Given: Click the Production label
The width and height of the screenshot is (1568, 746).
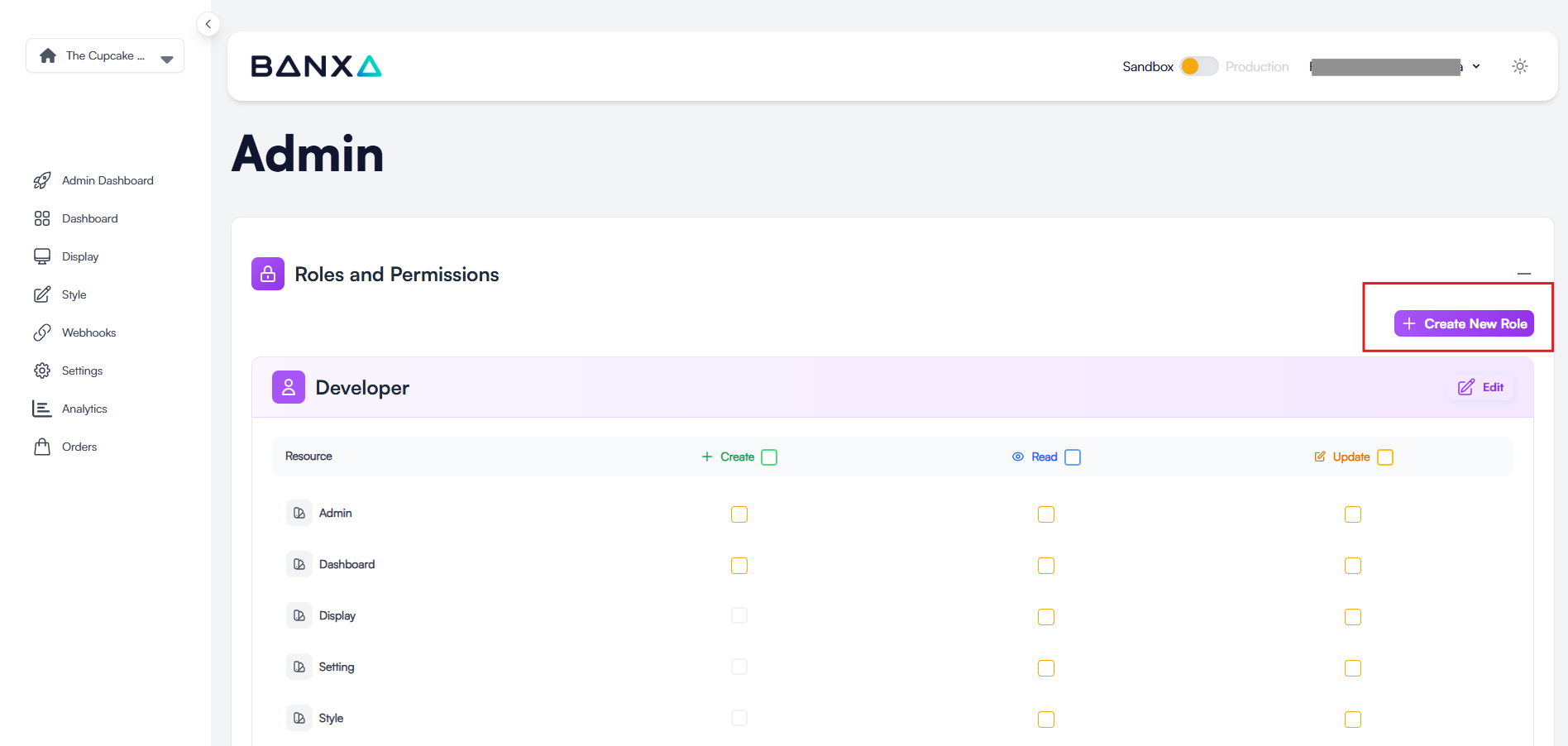Looking at the screenshot, I should pos(1257,66).
